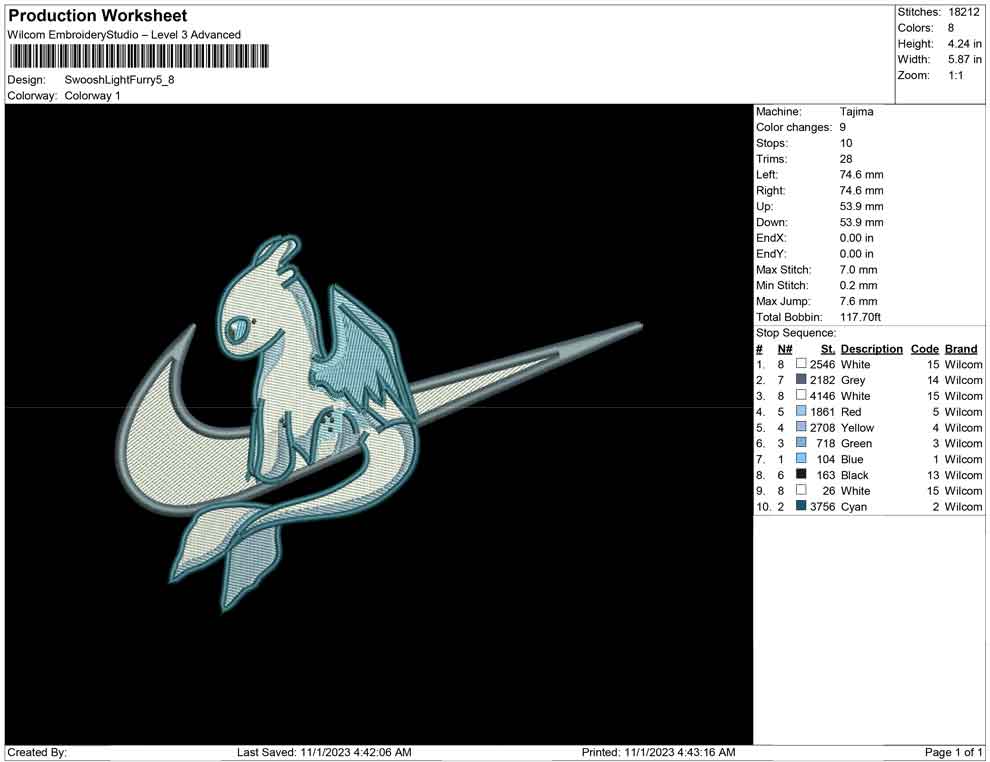Pick the Black color swatch in row 8
This screenshot has width=990, height=762.
click(x=801, y=474)
